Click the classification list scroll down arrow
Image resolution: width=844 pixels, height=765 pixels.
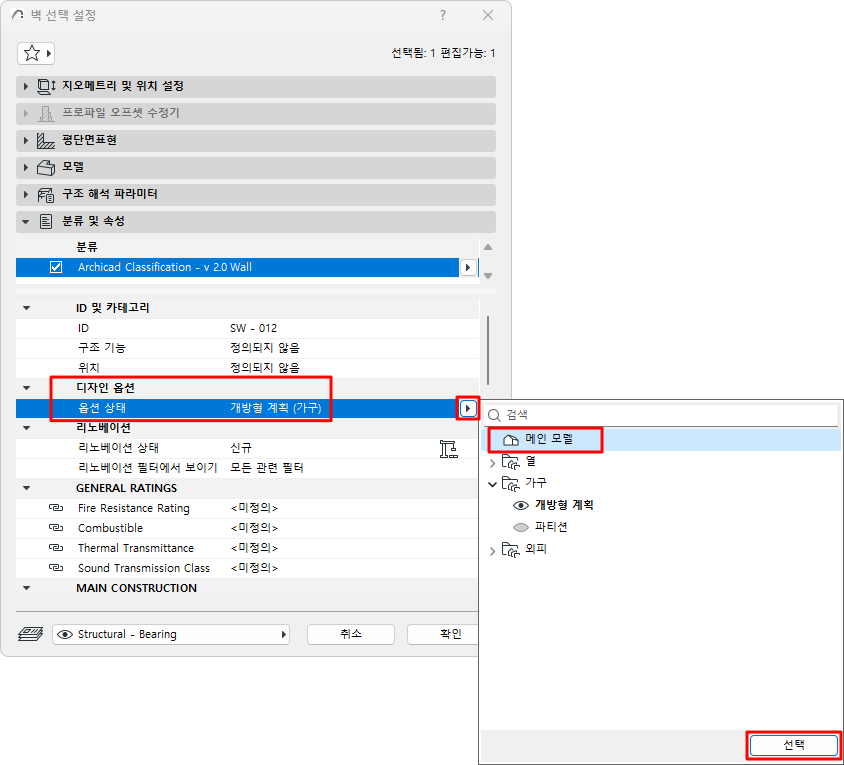[488, 276]
